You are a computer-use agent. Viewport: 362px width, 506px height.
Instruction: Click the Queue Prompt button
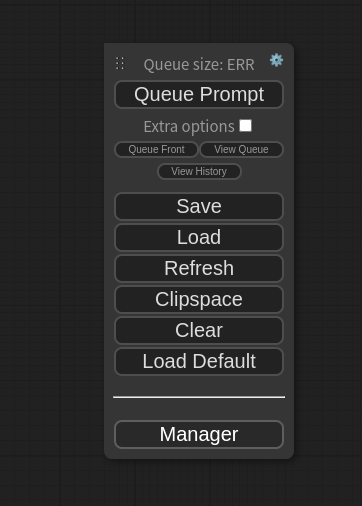pos(199,94)
